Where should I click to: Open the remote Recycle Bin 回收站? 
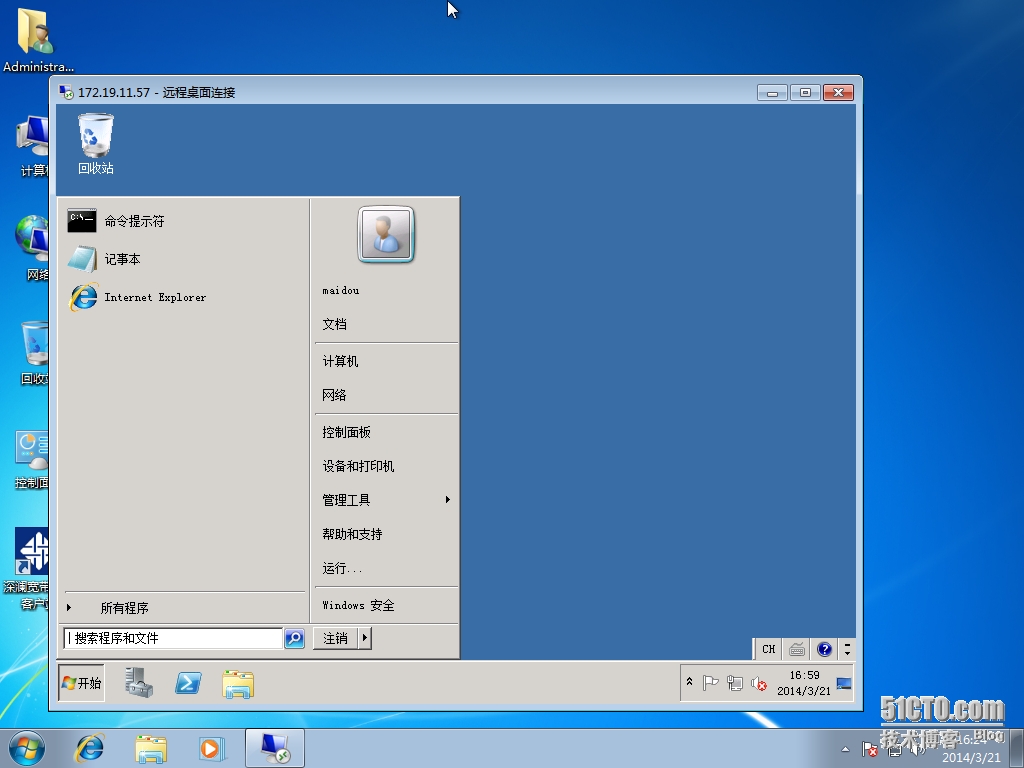click(95, 144)
